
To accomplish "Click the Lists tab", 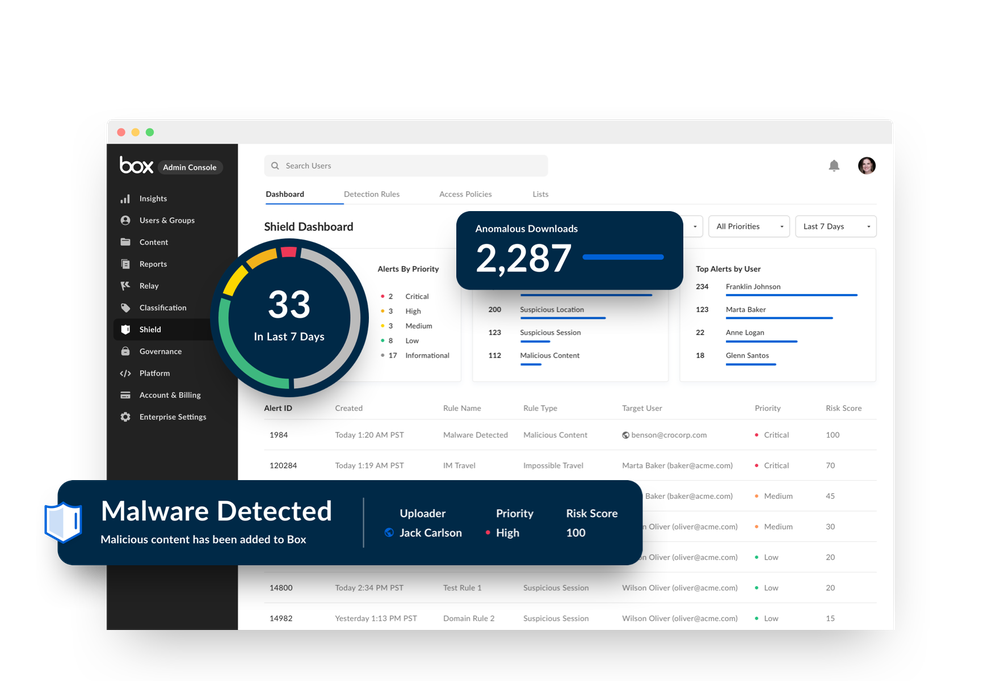I will pos(540,194).
